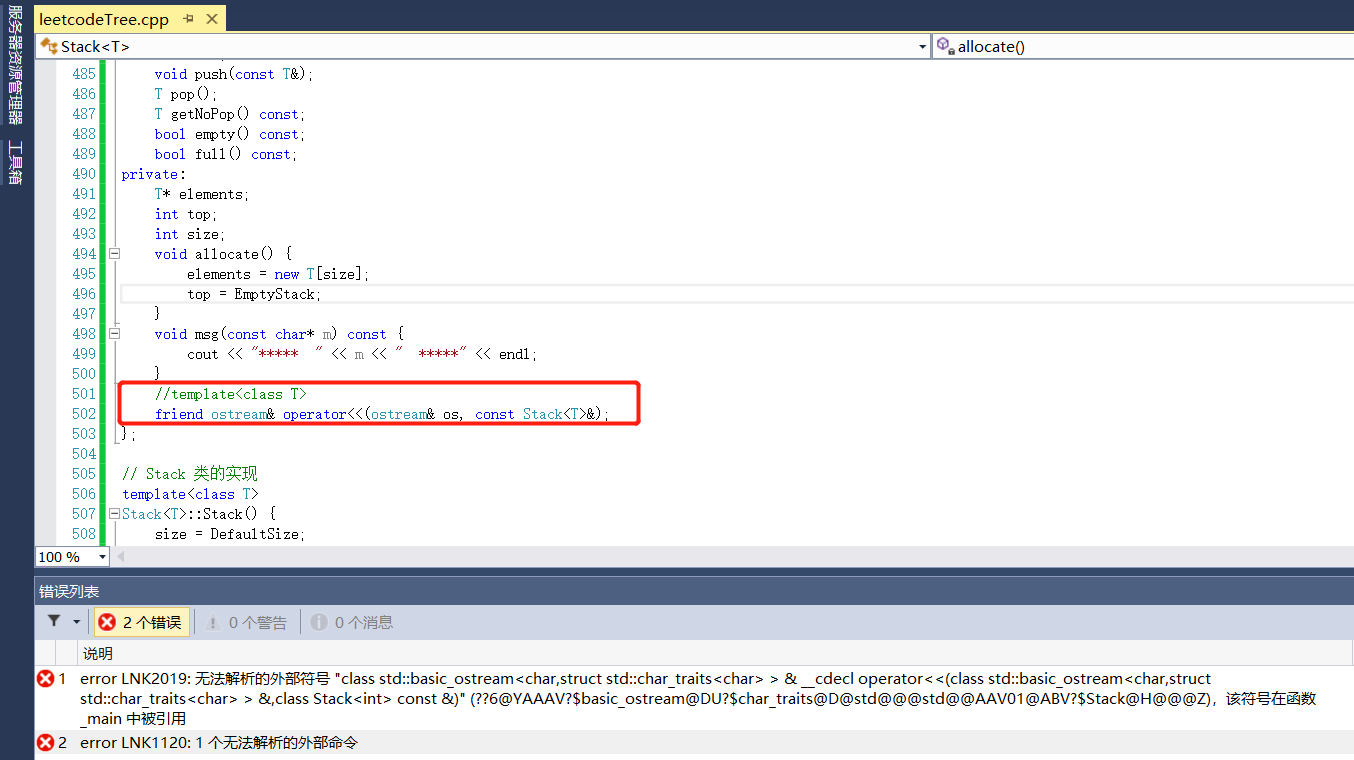Collapse the msg() function at line 498
This screenshot has height=760, width=1354.
(x=114, y=333)
